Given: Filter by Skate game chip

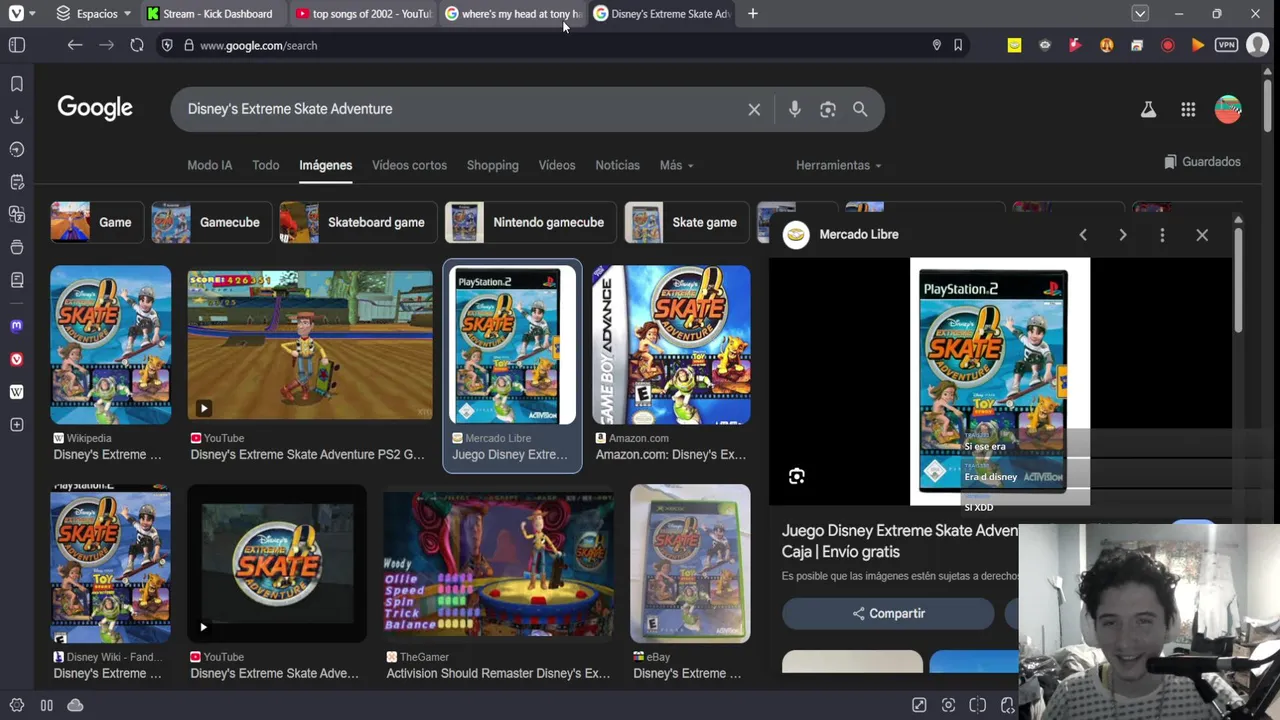Looking at the screenshot, I should click(x=685, y=222).
